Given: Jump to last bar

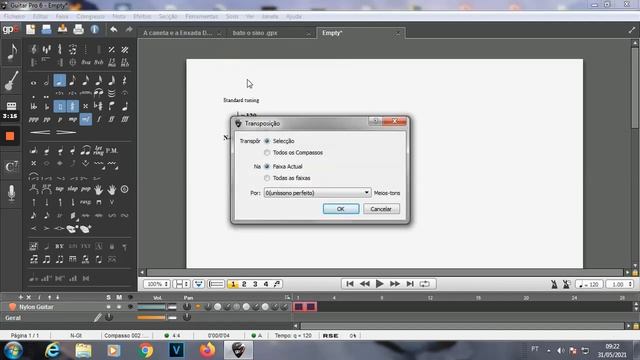Looking at the screenshot, I should click(x=410, y=284).
